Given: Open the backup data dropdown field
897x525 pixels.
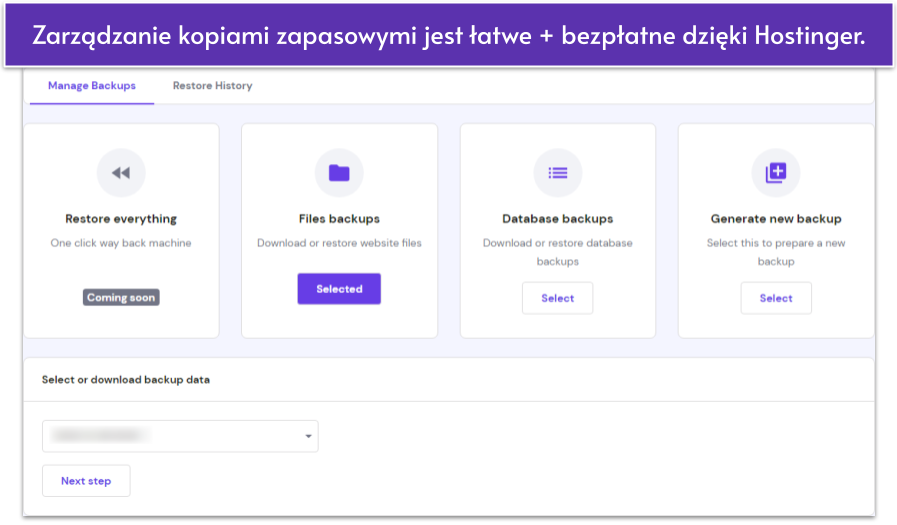Looking at the screenshot, I should (170, 436).
